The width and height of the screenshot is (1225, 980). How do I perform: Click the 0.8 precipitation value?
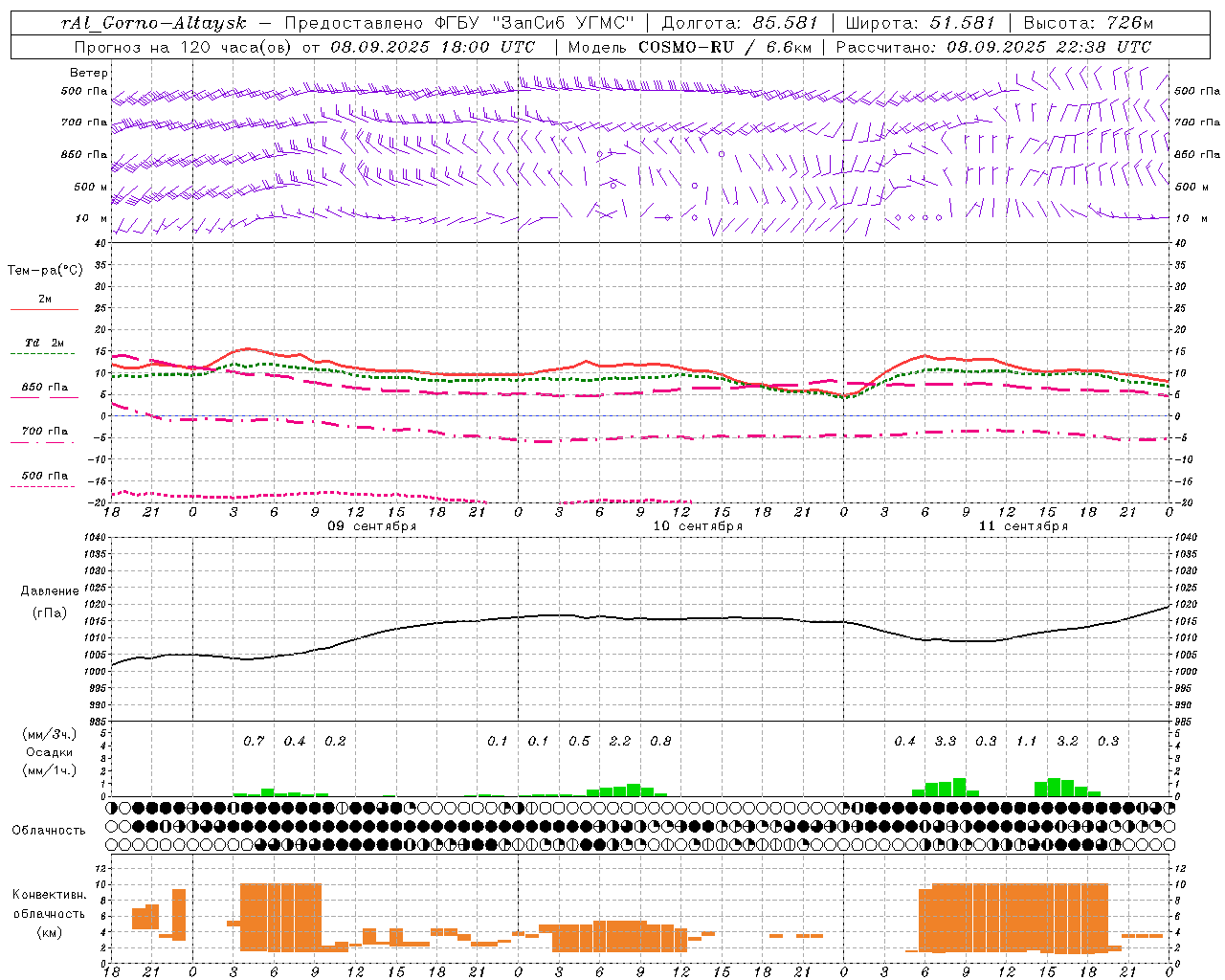(x=660, y=742)
